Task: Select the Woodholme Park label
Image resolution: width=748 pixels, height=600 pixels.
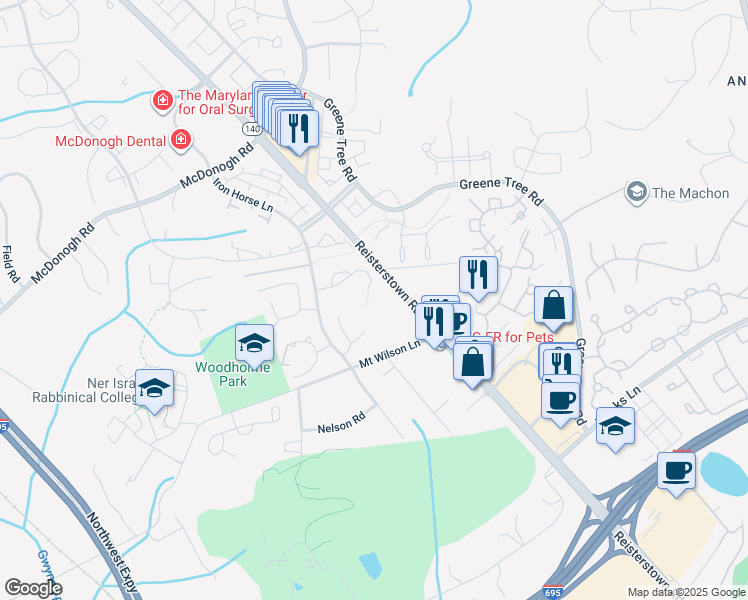Action: (233, 374)
